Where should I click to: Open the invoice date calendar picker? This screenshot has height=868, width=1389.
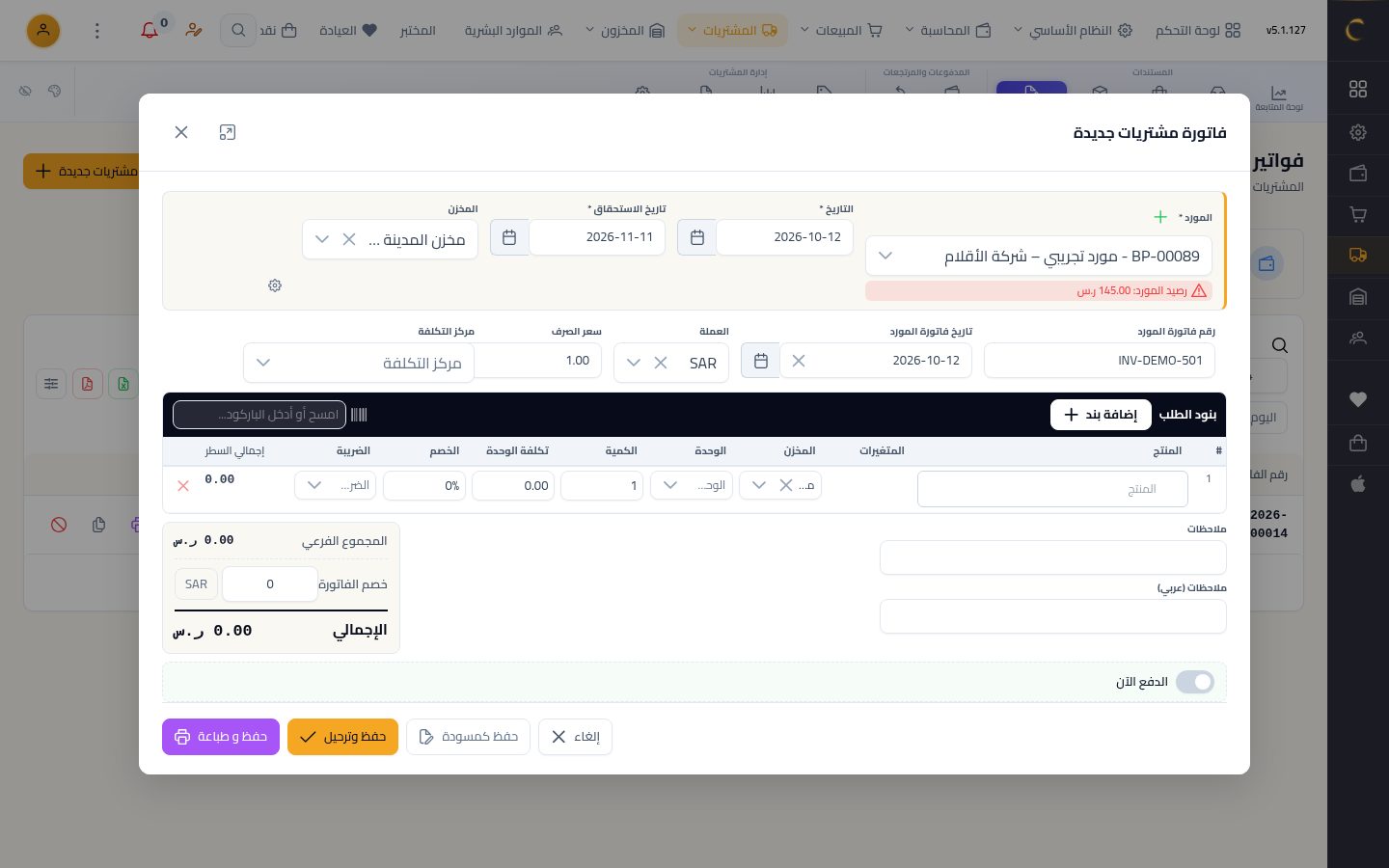[696, 237]
